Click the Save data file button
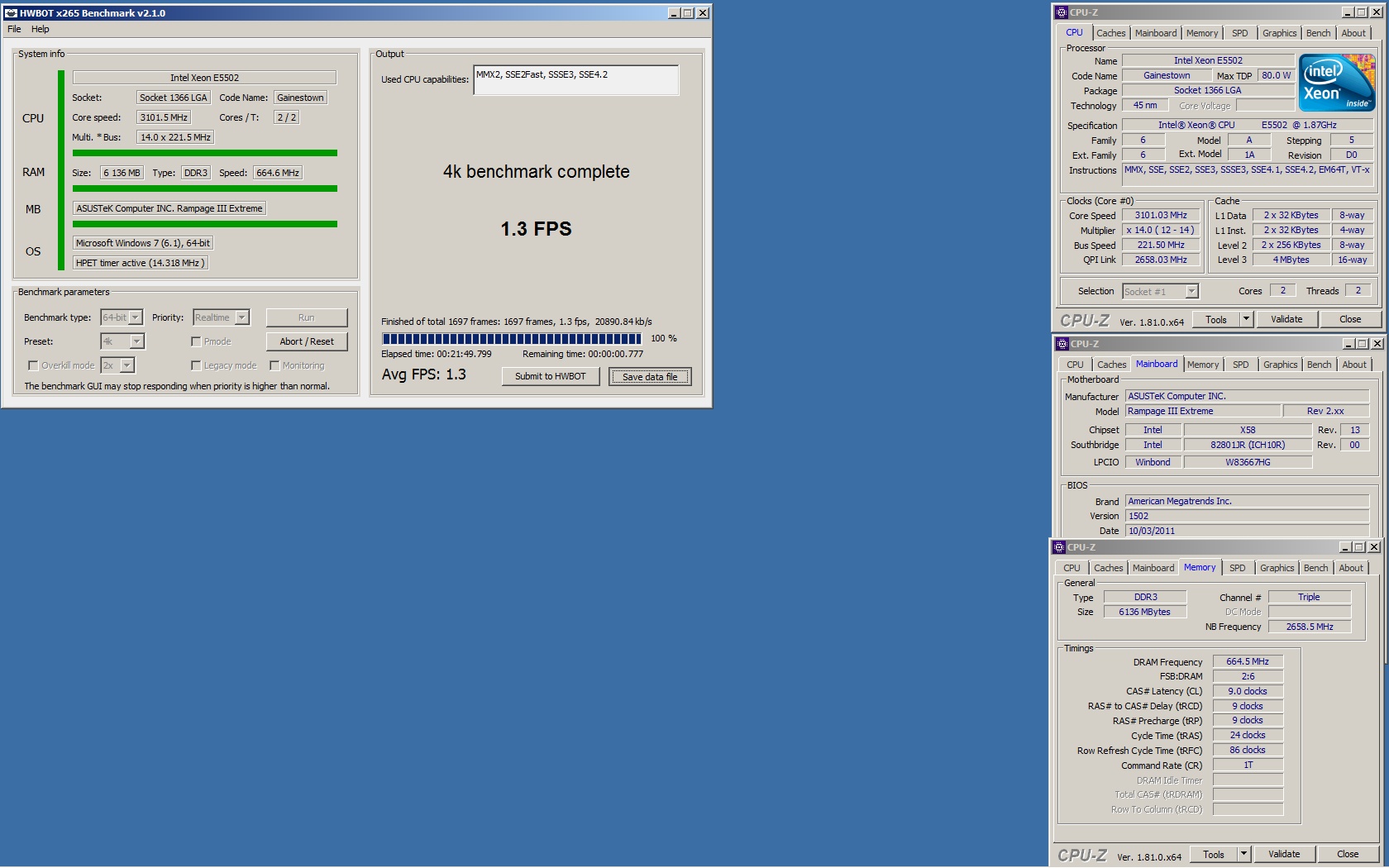1389x868 pixels. [650, 377]
